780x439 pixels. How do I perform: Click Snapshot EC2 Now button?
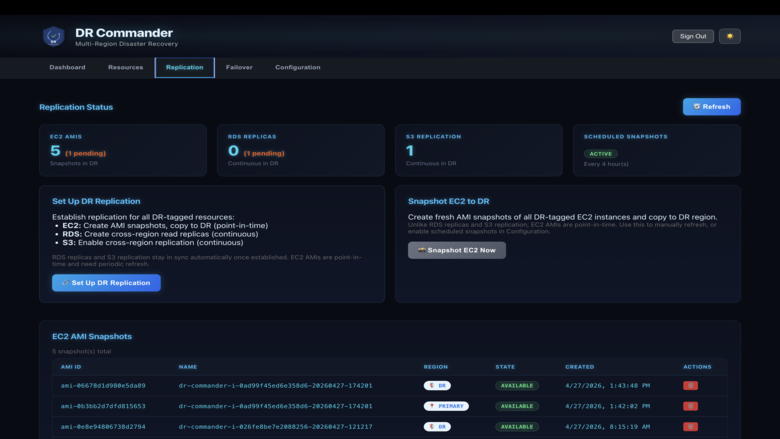(x=457, y=250)
